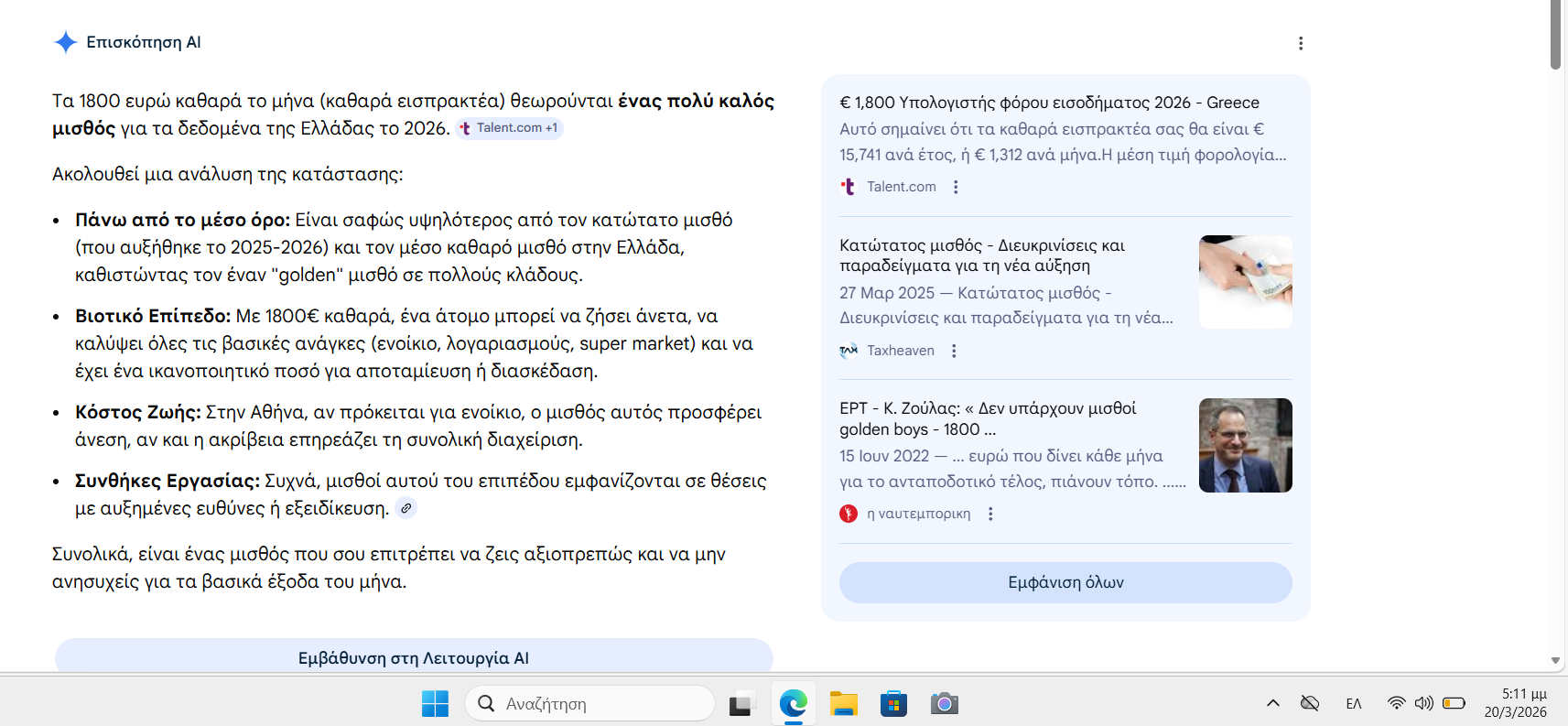Expand hidden system tray icons chevron
The height and width of the screenshot is (726, 1568).
point(1272,703)
